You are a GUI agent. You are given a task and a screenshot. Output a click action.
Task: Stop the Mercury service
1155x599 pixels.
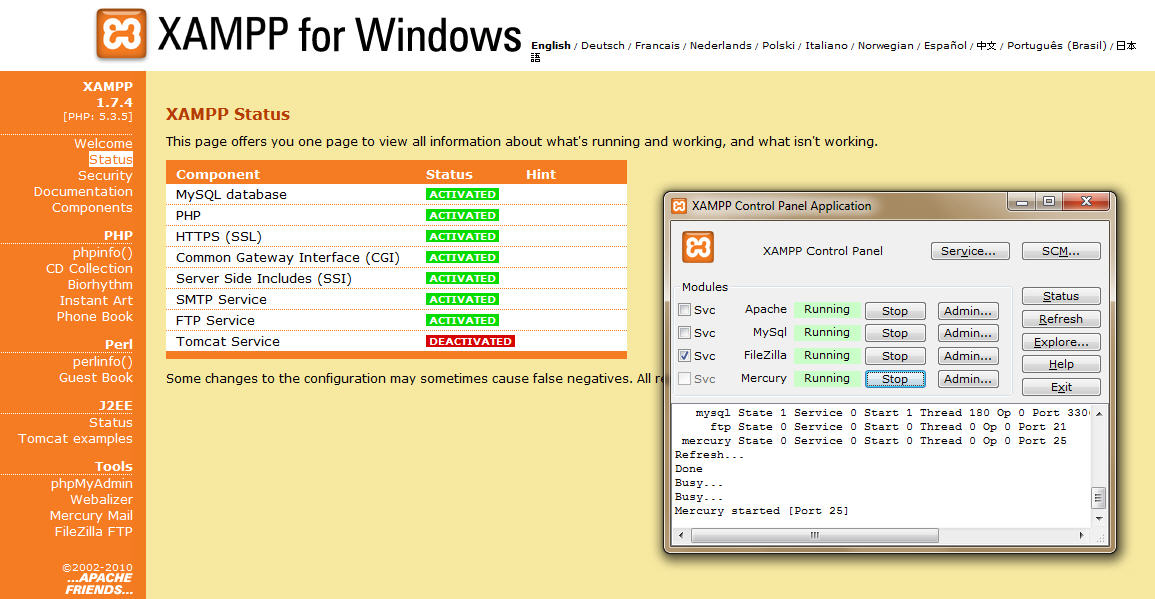click(x=894, y=378)
